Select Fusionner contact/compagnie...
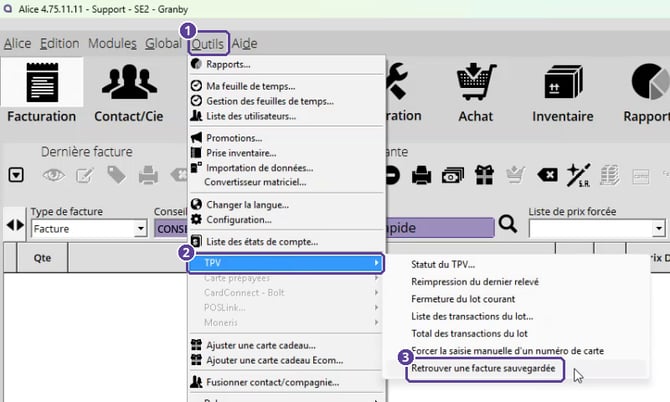This screenshot has width=670, height=402. point(286,382)
